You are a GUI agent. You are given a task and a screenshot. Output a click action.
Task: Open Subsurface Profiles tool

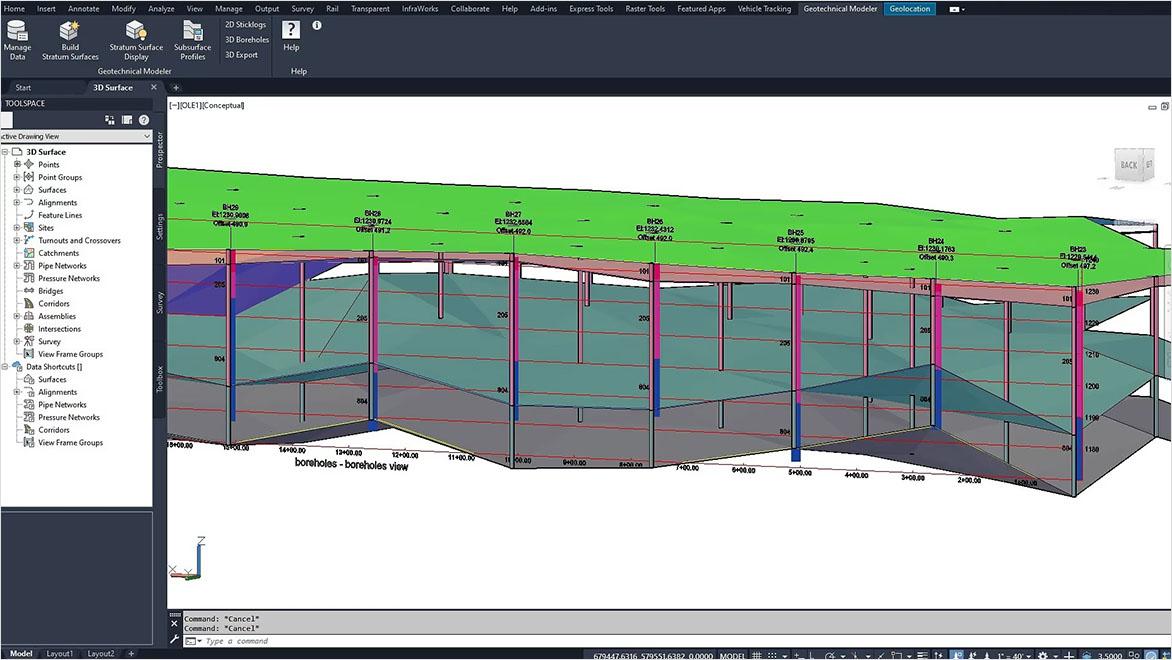tap(193, 40)
